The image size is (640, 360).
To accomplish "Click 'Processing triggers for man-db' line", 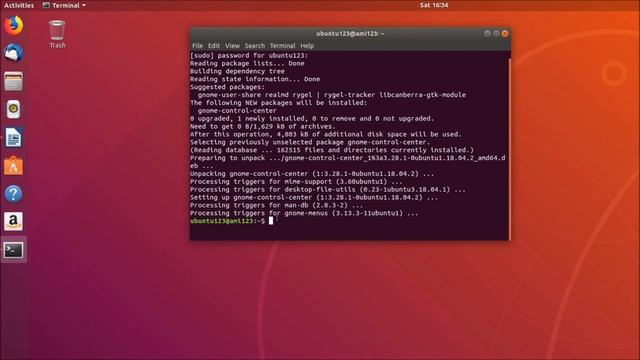I will [276, 205].
